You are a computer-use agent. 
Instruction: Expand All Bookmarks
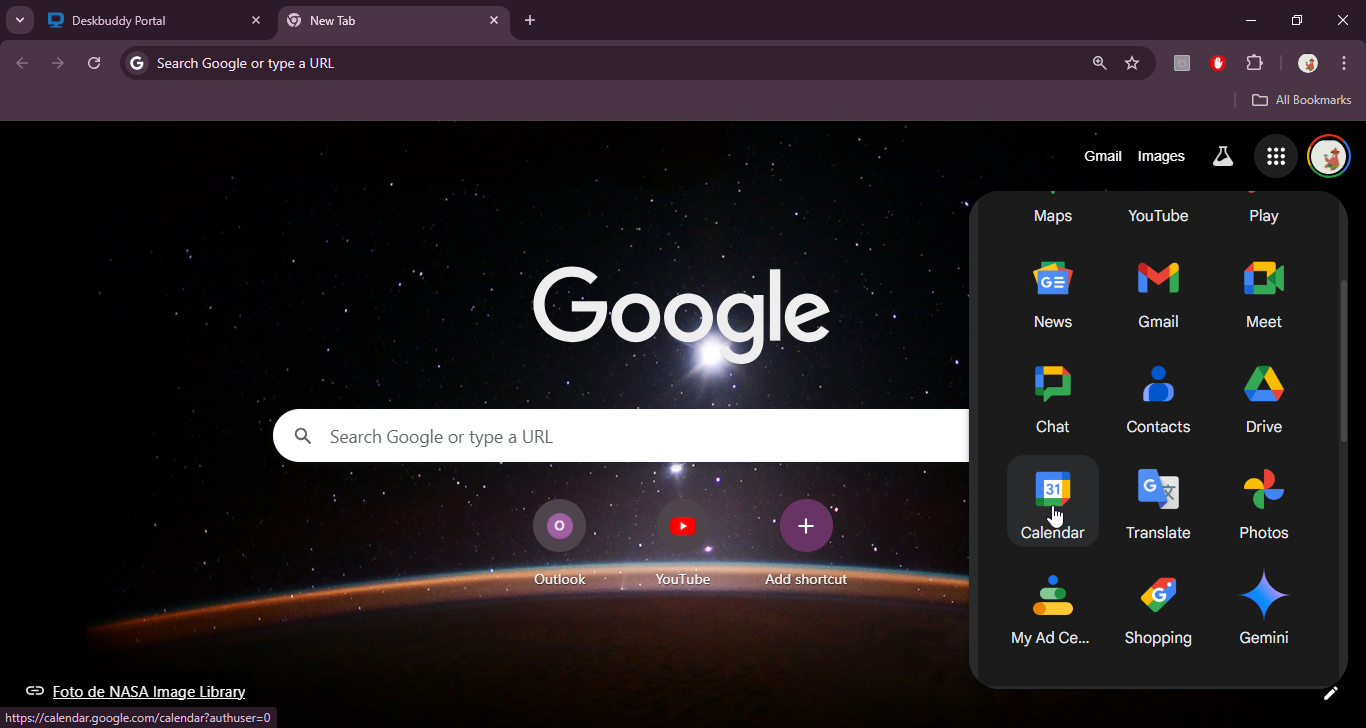(1301, 99)
